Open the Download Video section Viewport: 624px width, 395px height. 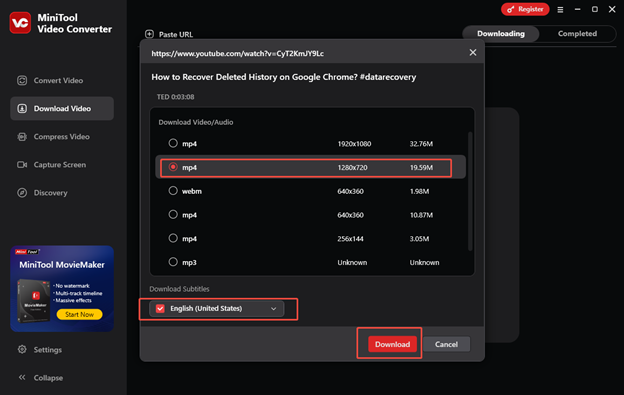pos(62,108)
